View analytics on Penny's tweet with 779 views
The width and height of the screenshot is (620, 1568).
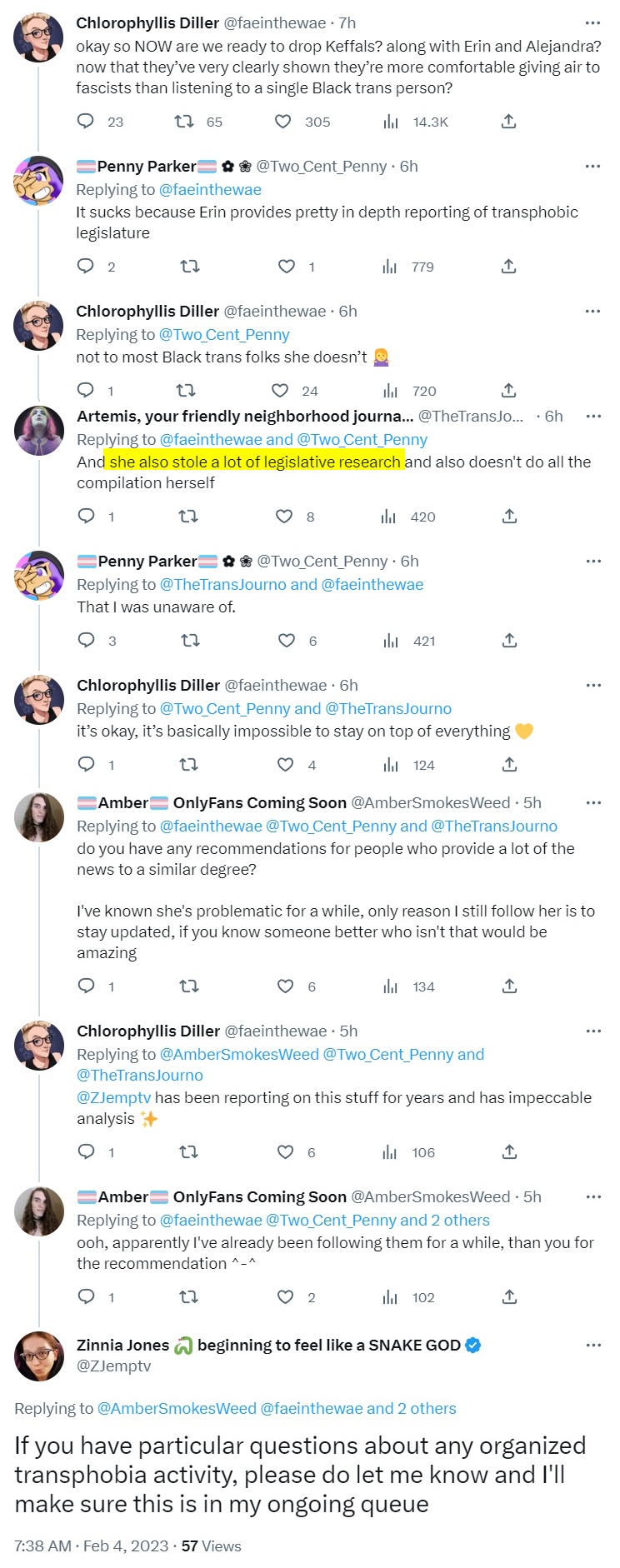389,267
